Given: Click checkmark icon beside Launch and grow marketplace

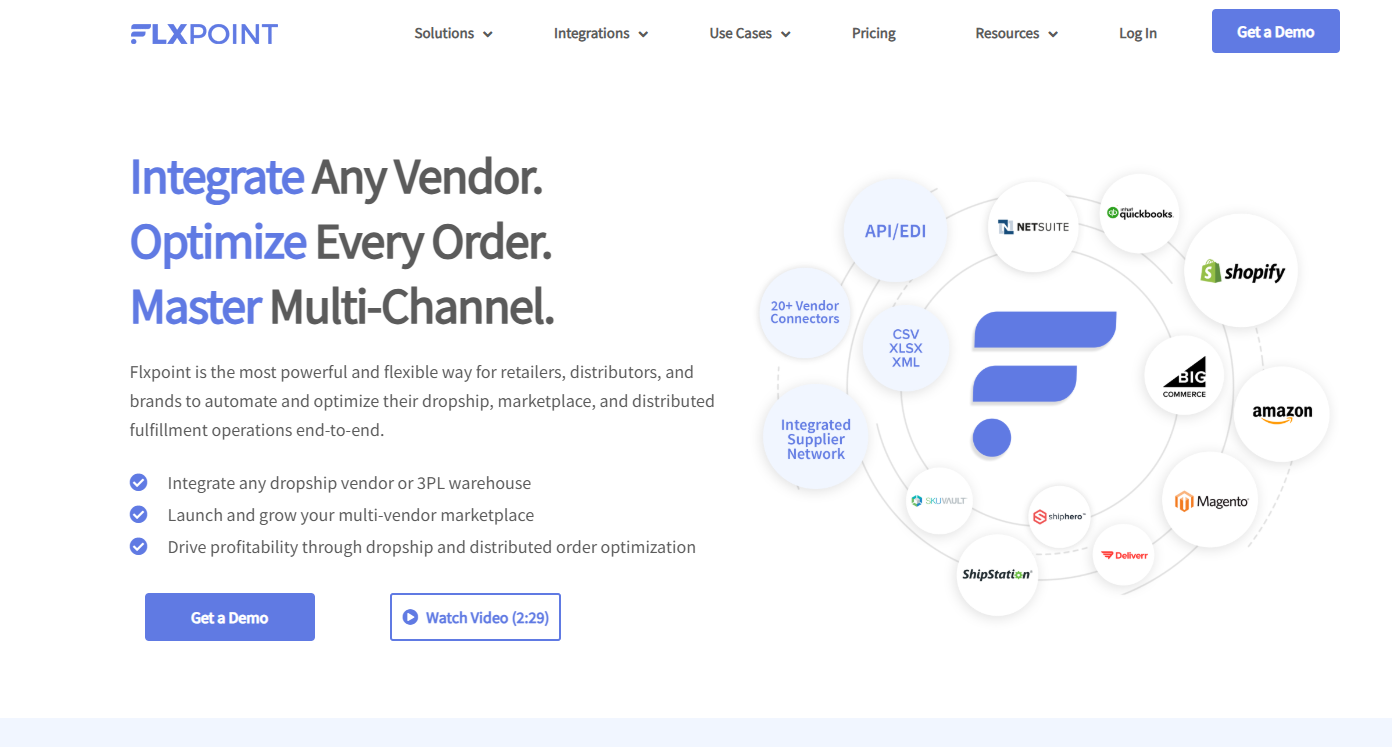Looking at the screenshot, I should click(139, 515).
